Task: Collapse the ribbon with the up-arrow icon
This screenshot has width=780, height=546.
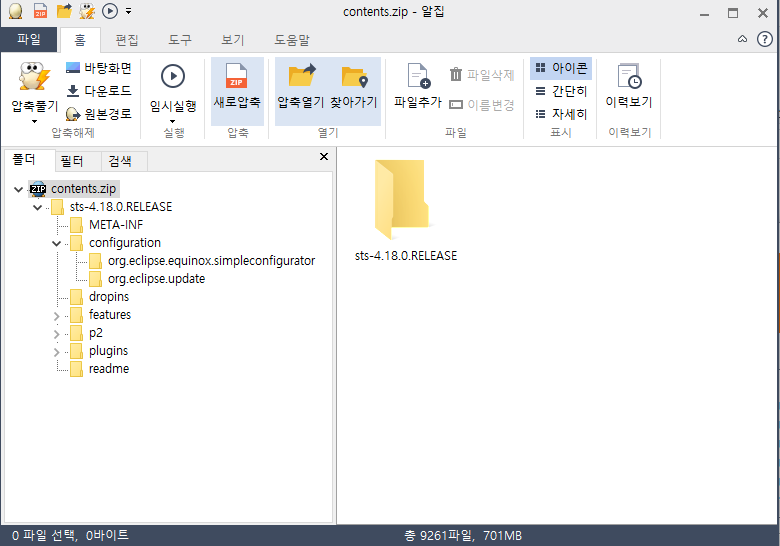Action: [742, 39]
